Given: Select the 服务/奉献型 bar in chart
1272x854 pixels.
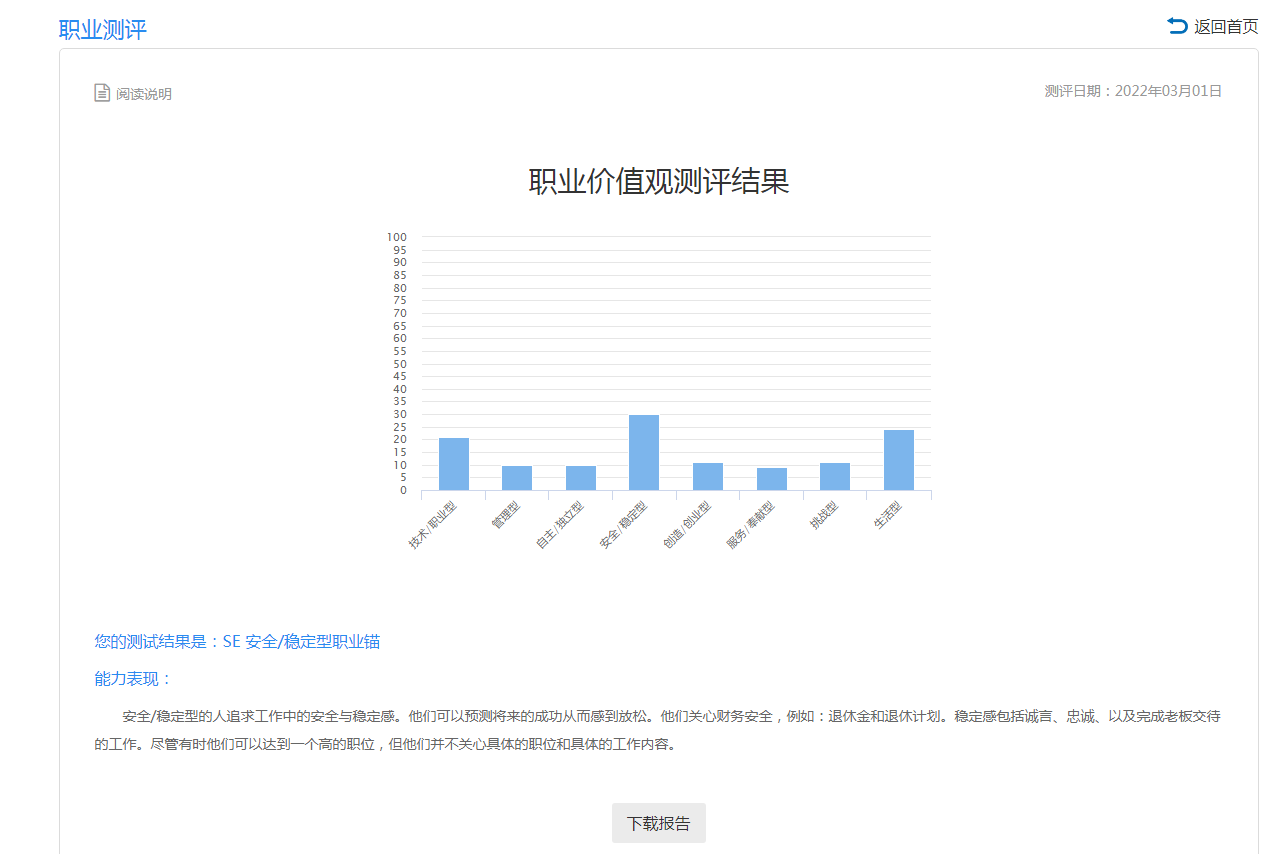Looking at the screenshot, I should point(771,479).
